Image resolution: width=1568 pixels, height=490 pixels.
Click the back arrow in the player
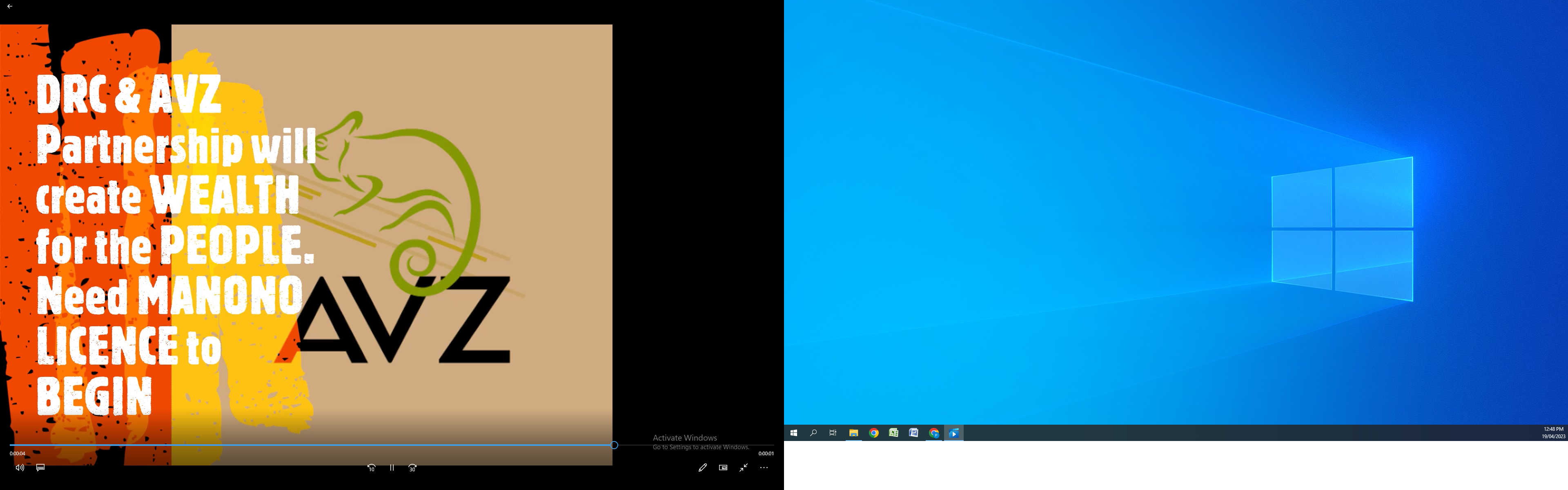pos(10,6)
